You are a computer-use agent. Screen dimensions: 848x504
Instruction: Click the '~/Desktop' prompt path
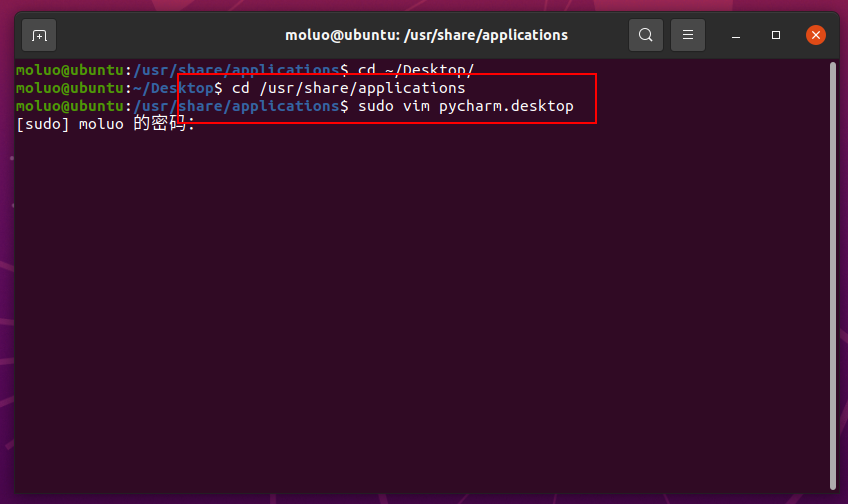pyautogui.click(x=173, y=88)
